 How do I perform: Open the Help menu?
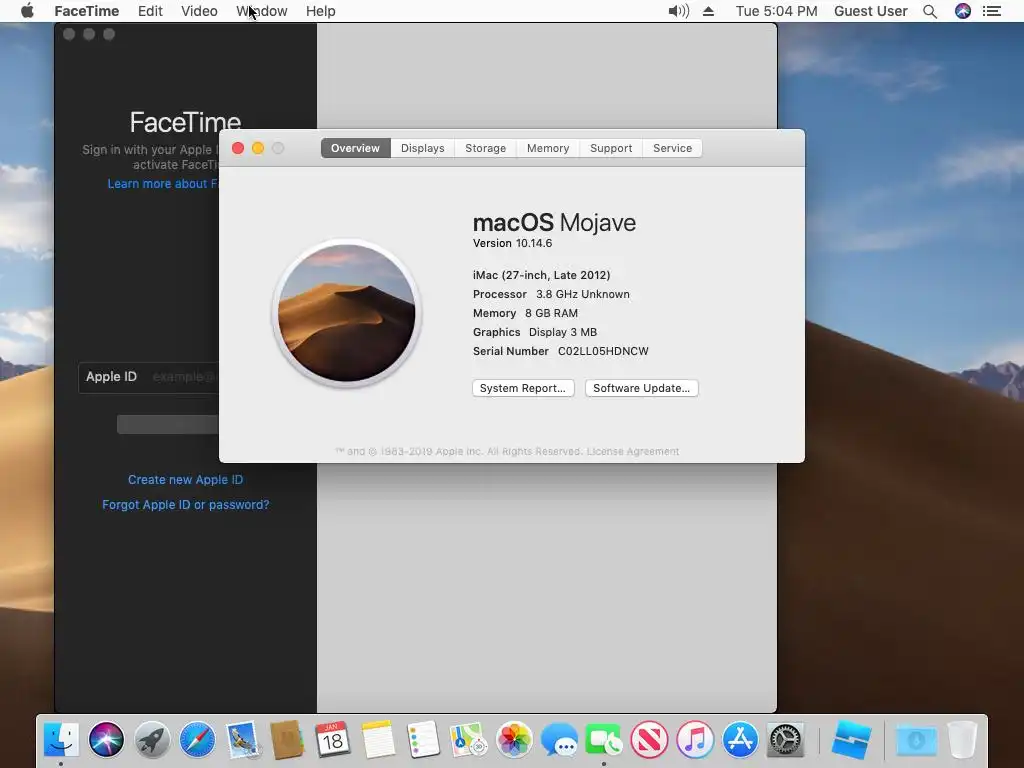[321, 11]
